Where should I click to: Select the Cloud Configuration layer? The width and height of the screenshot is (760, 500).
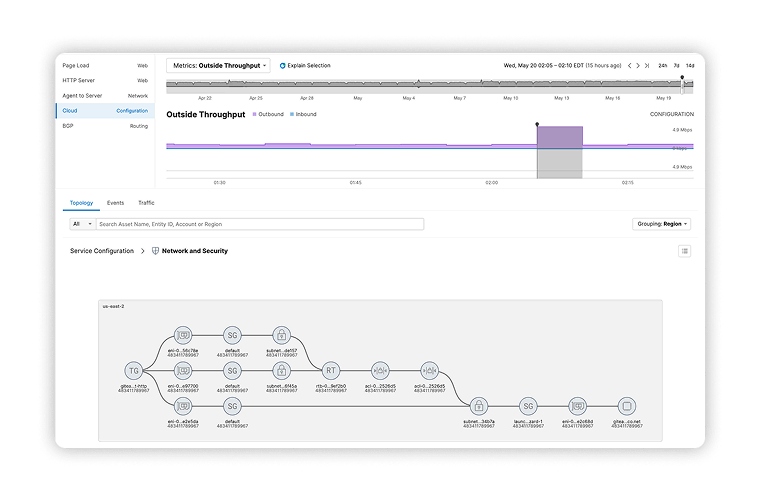(105, 111)
